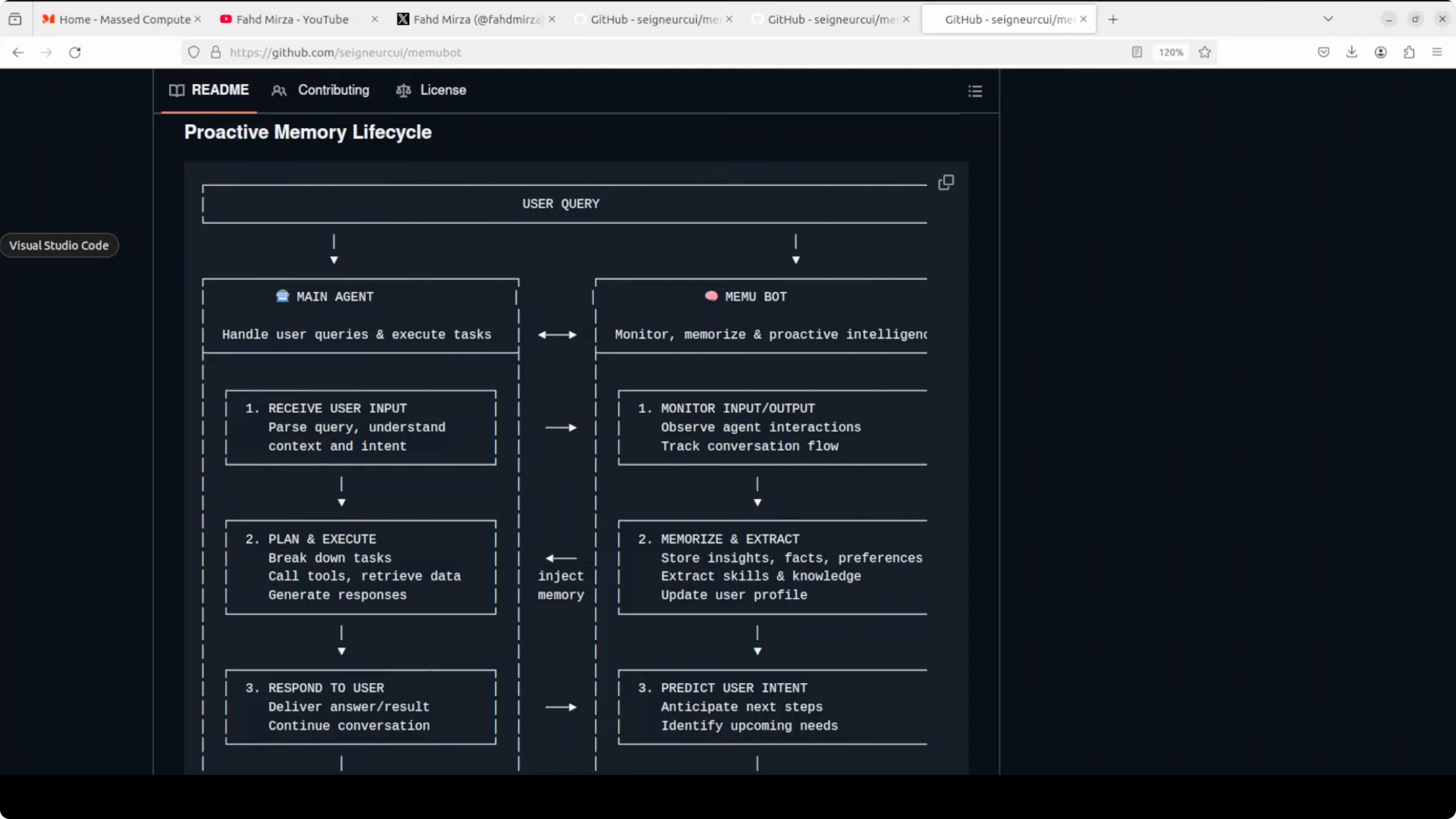Copy the Proactive Memory Lifecycle diagram
Viewport: 1456px width, 819px height.
(x=946, y=182)
